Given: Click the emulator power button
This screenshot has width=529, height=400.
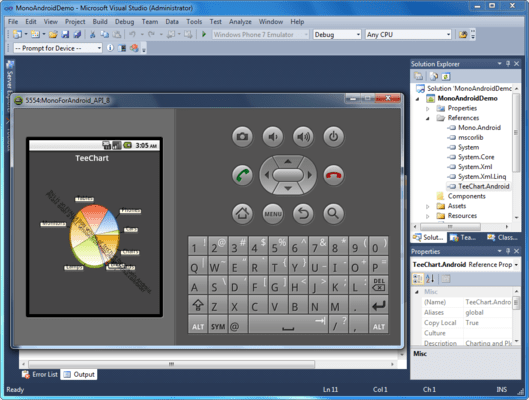Looking at the screenshot, I should (333, 137).
